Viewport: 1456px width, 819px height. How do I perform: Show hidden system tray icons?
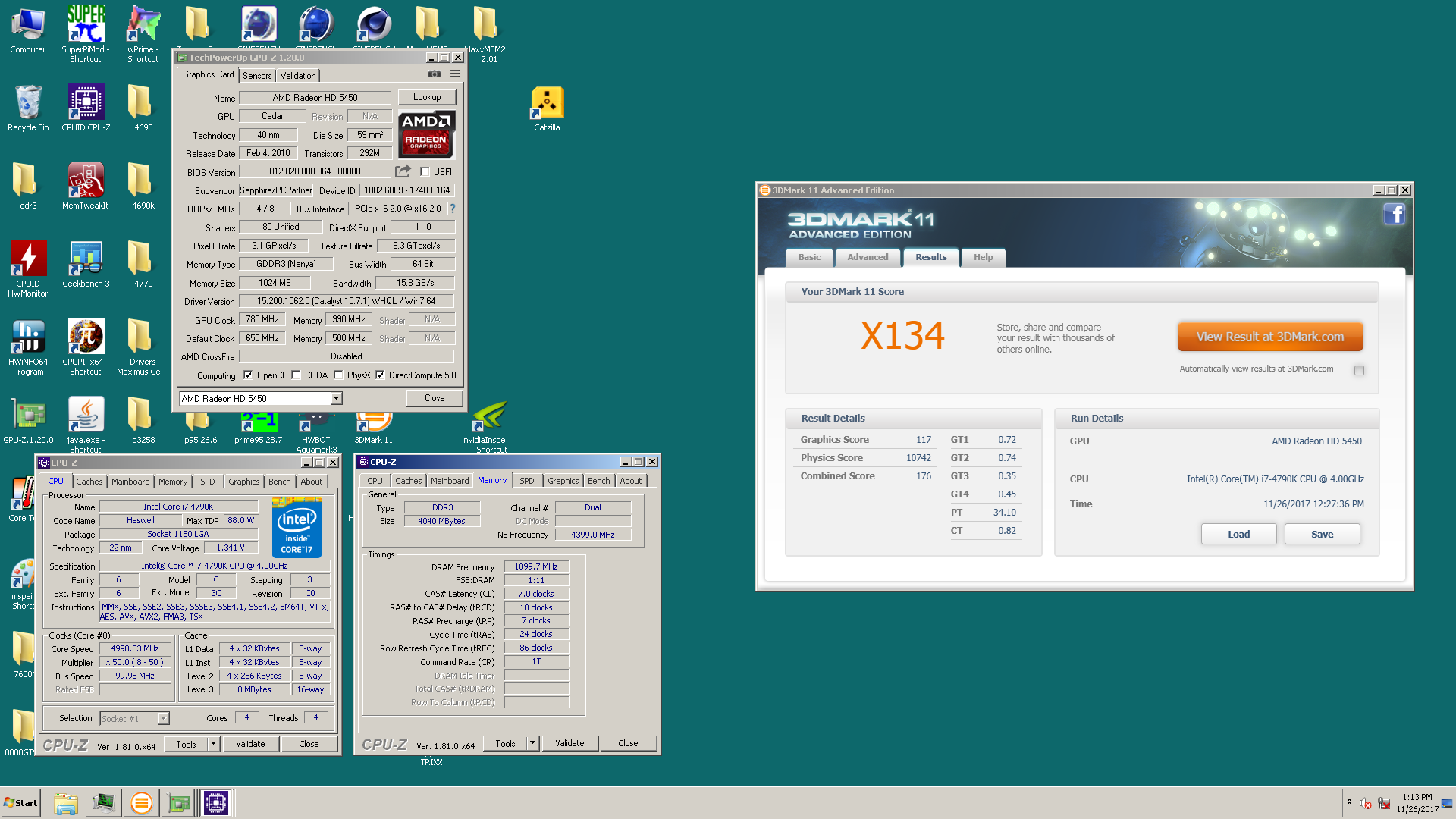click(1349, 802)
